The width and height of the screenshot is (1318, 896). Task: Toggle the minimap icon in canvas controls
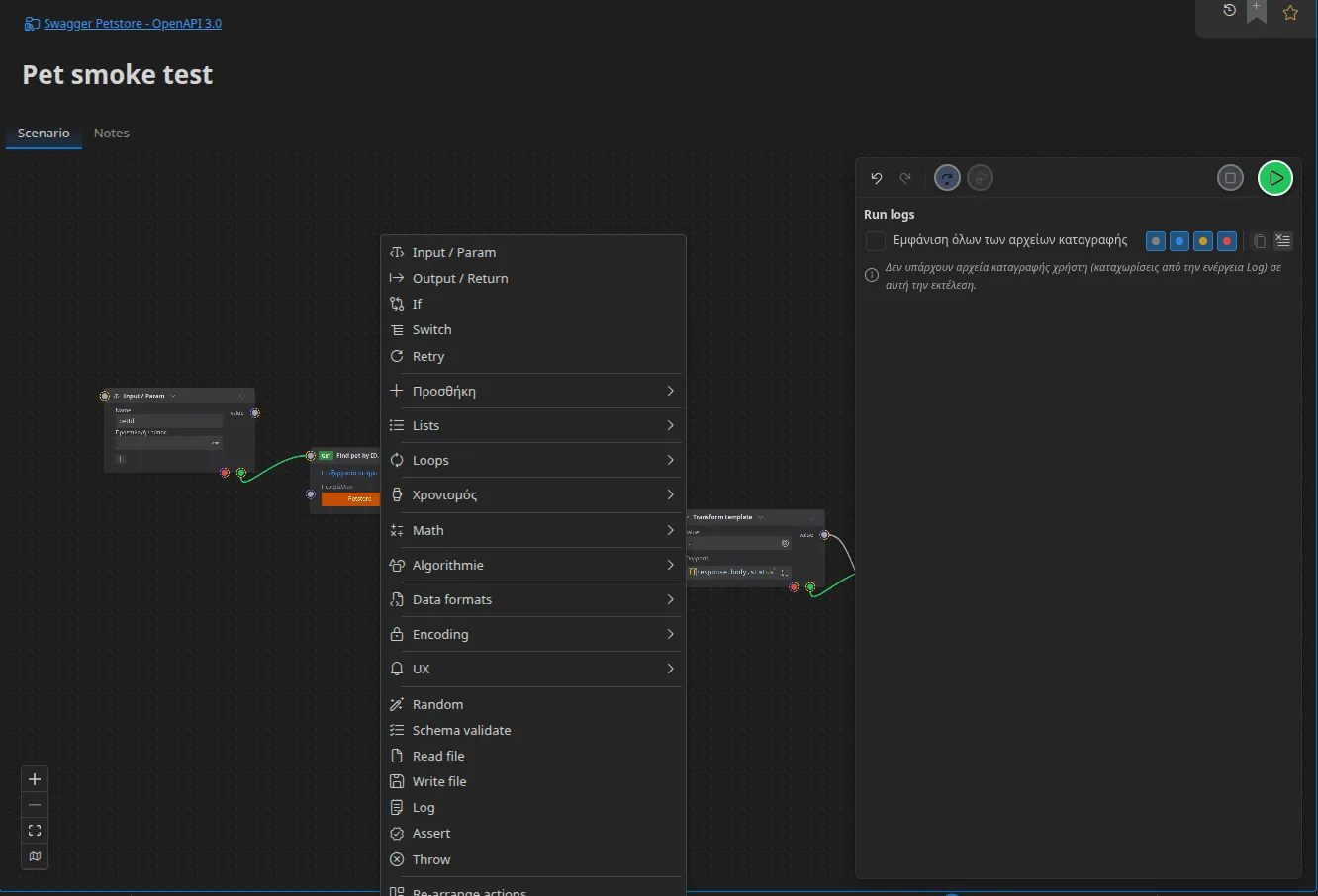[x=35, y=856]
